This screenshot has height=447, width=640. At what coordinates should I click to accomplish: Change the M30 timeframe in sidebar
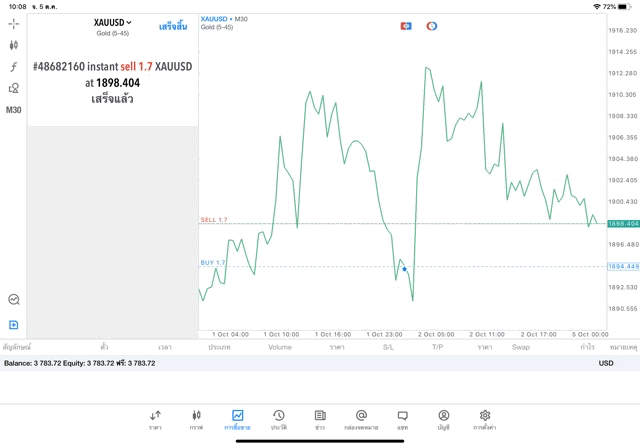13,110
